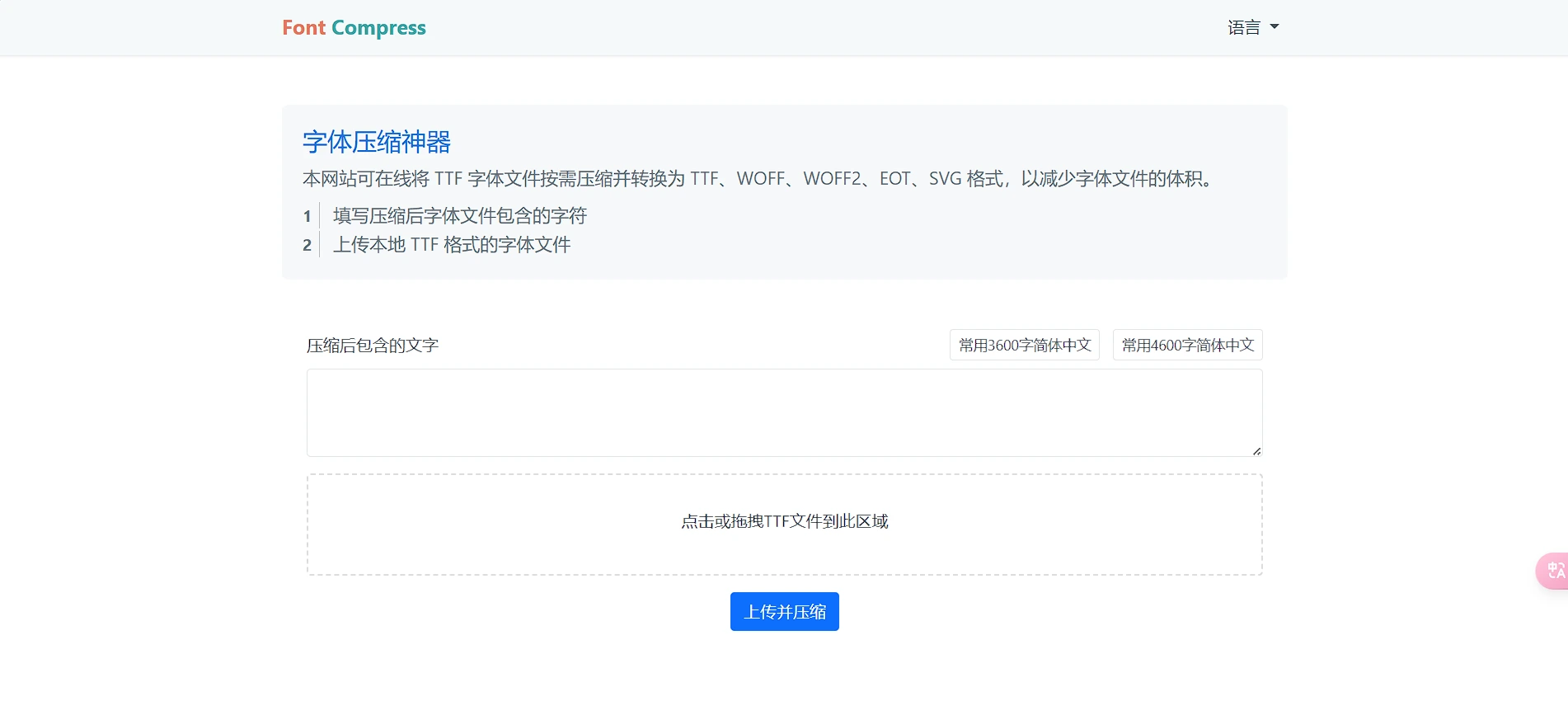This screenshot has width=1568, height=720.
Task: Focus the 压缩后包含的文字 text area
Action: [x=785, y=412]
